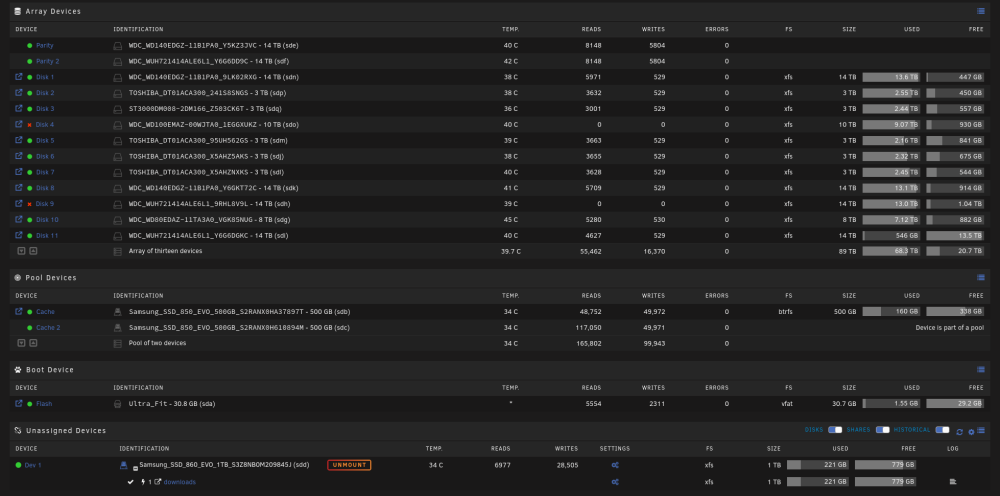Image resolution: width=1000 pixels, height=496 pixels.
Task: Browse Disk 9 using its external-link icon
Action: coord(18,203)
